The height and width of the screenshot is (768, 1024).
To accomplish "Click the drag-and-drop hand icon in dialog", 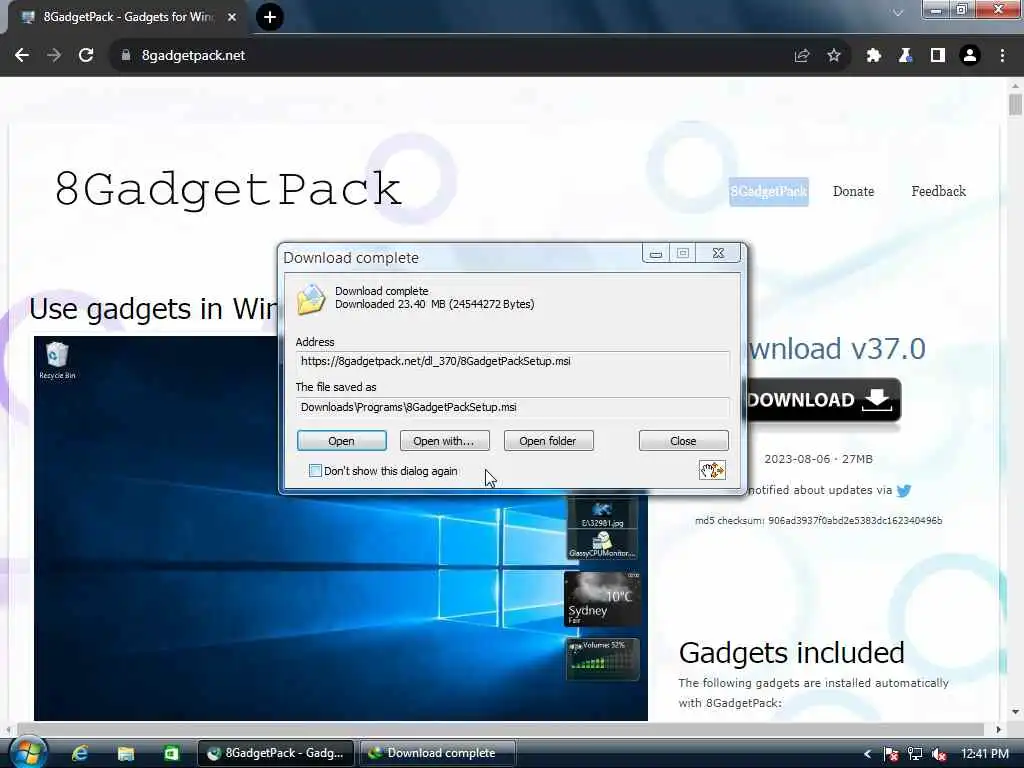I will point(712,470).
